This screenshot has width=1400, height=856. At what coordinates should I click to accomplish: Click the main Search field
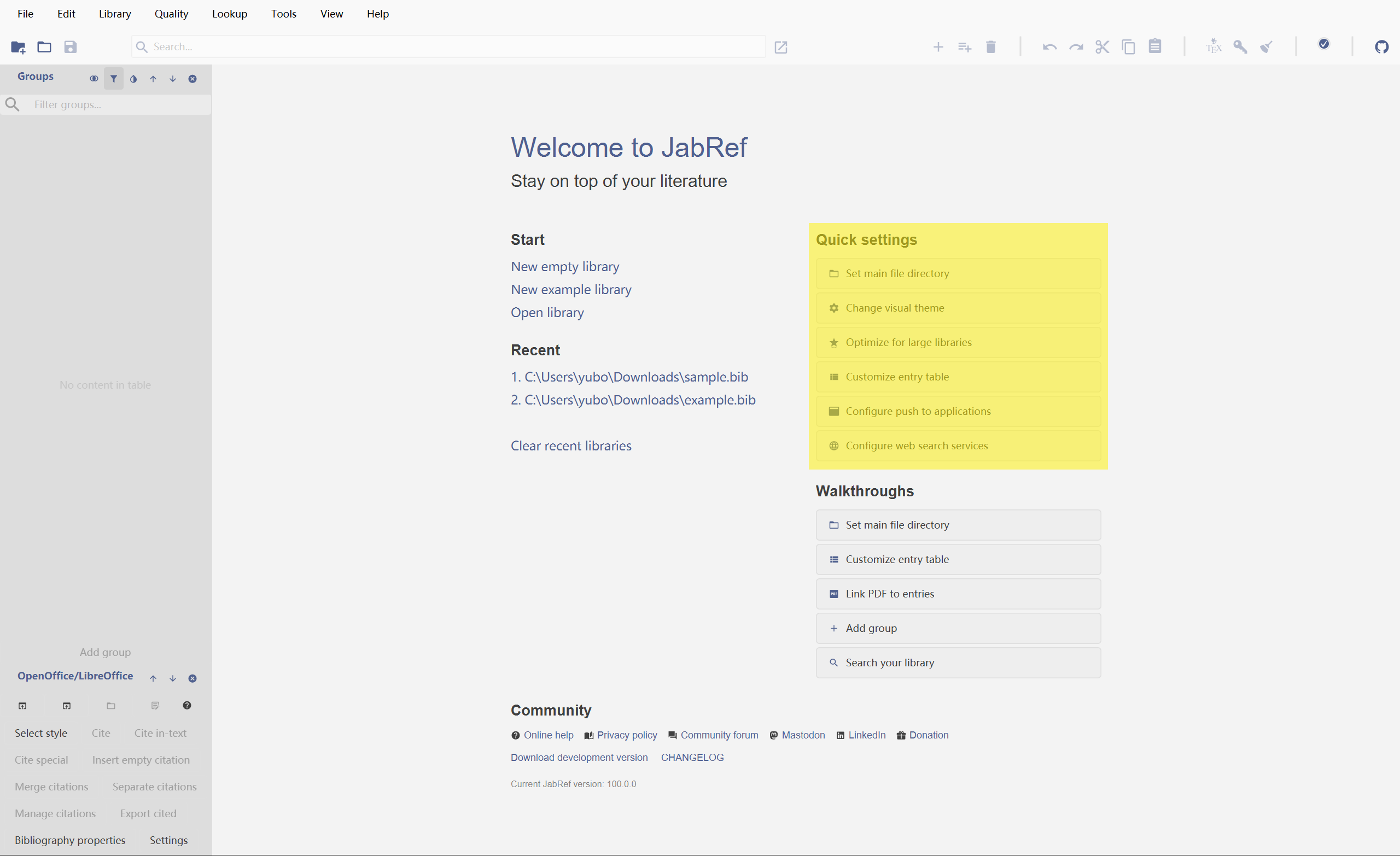[x=449, y=47]
